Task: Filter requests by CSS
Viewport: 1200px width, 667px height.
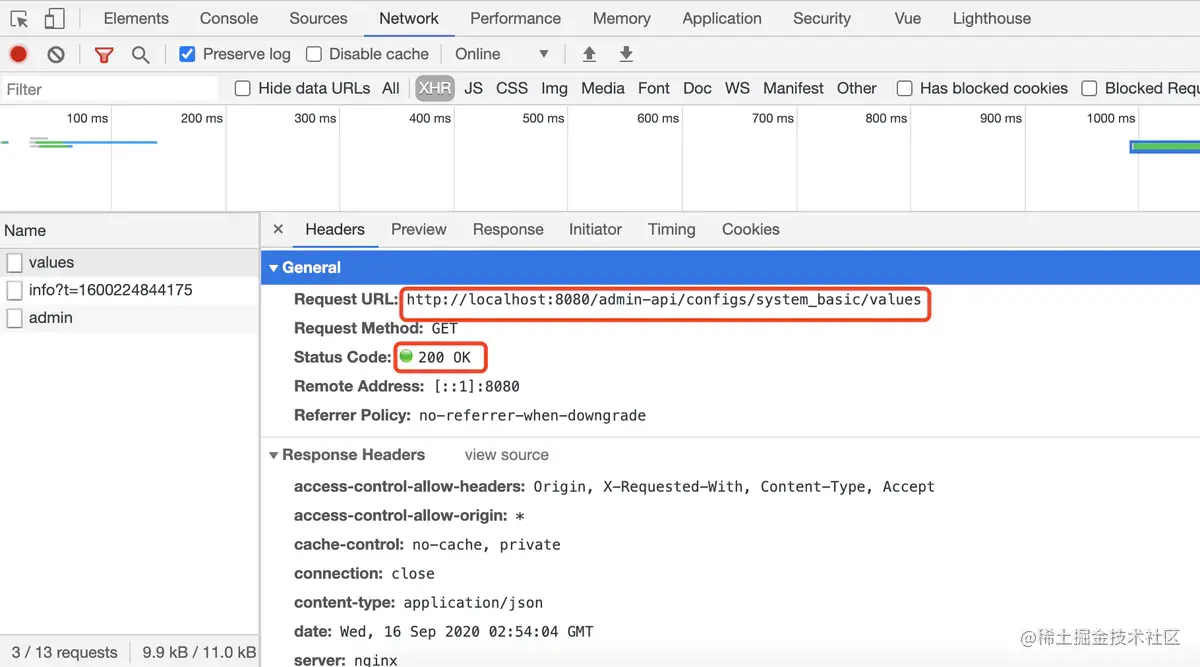Action: [x=512, y=88]
